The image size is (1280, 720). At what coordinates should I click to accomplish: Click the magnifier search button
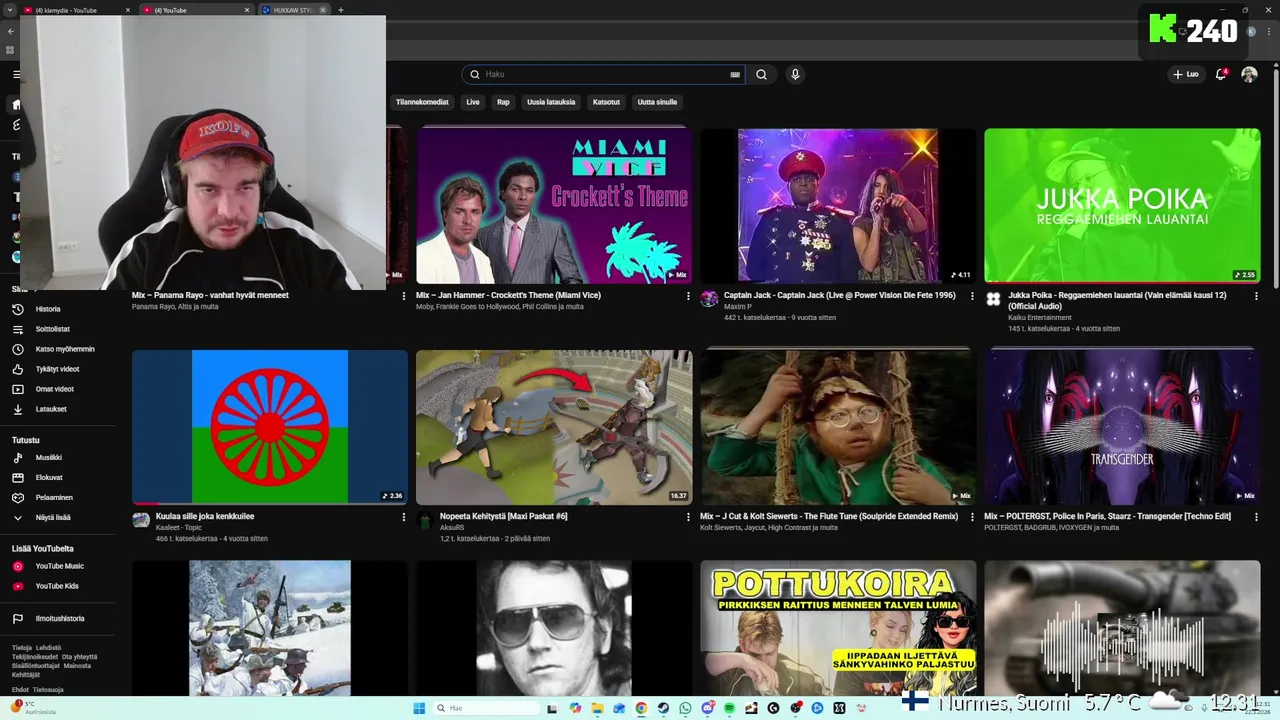click(762, 74)
